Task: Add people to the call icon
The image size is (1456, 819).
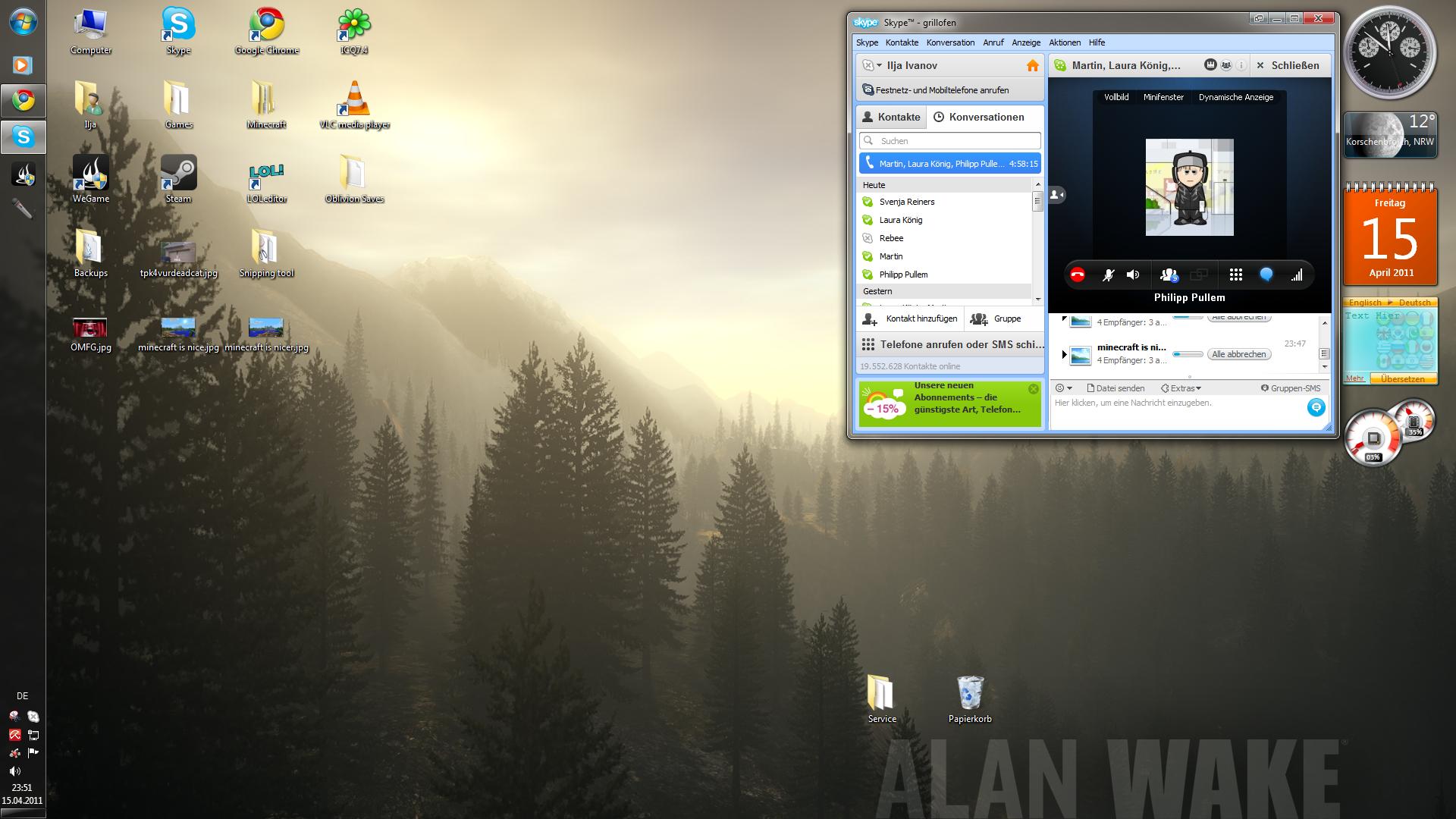Action: coord(1169,275)
